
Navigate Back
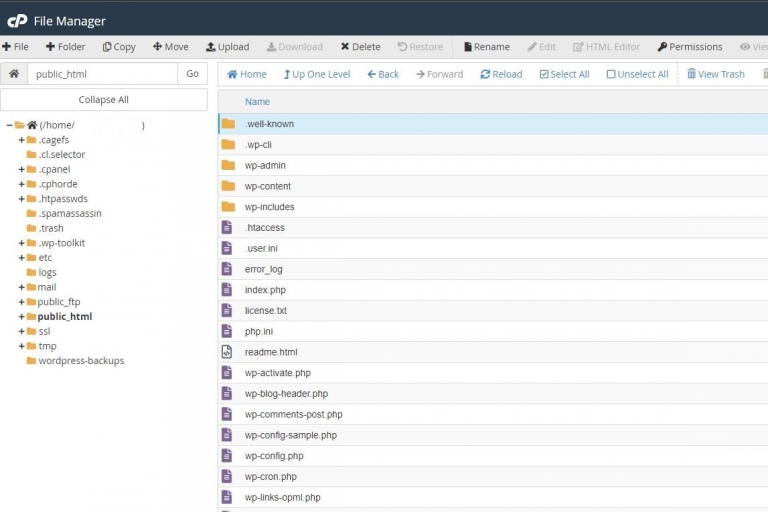tap(383, 74)
